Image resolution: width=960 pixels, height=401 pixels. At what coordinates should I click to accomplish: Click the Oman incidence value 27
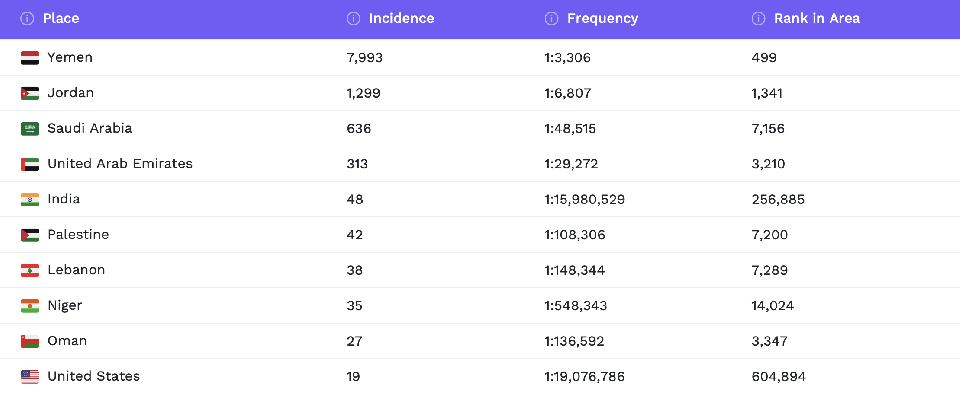tap(355, 341)
